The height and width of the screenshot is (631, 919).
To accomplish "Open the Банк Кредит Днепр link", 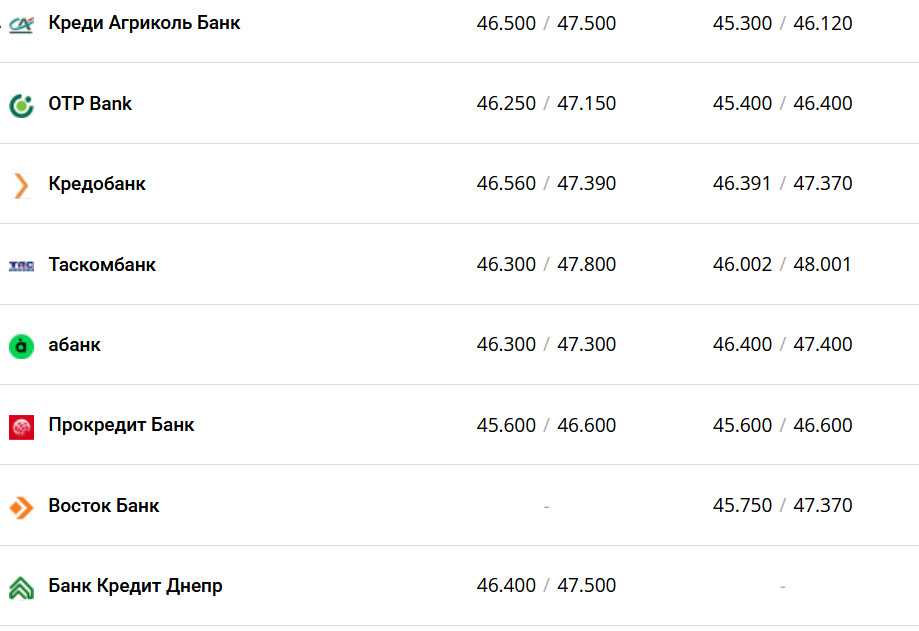I will pos(135,586).
